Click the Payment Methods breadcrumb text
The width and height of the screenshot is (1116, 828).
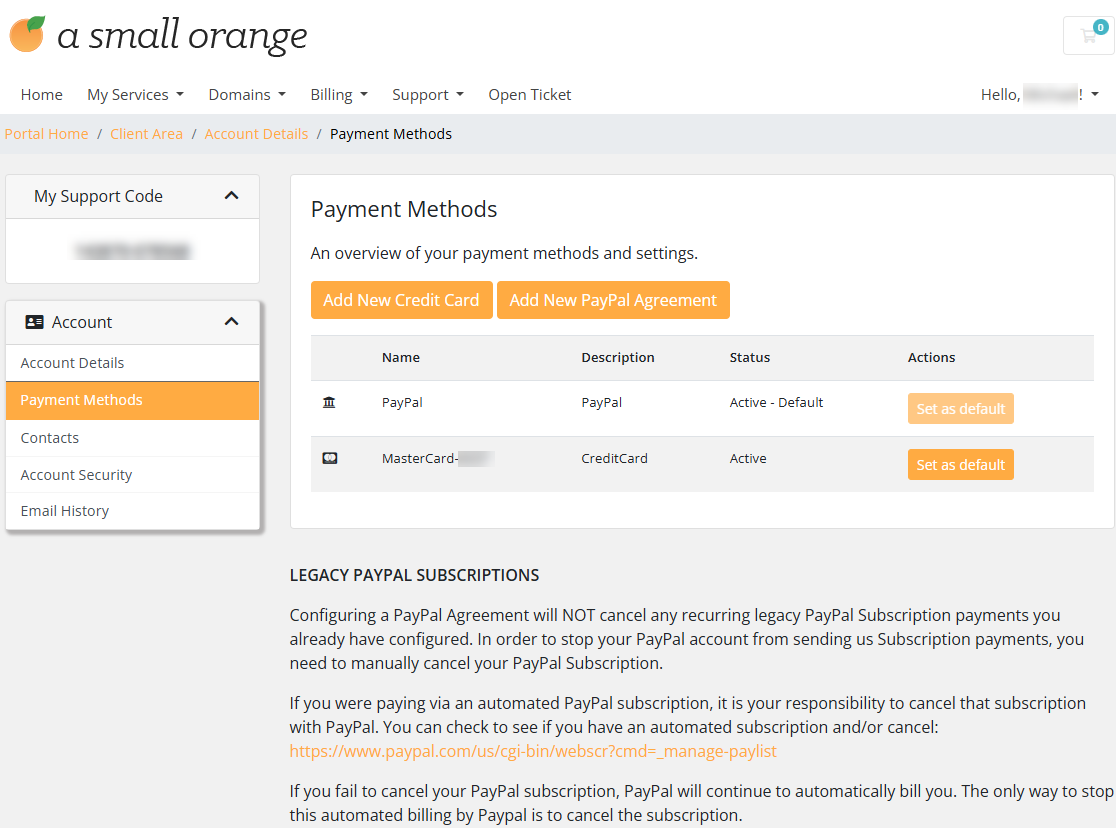391,134
